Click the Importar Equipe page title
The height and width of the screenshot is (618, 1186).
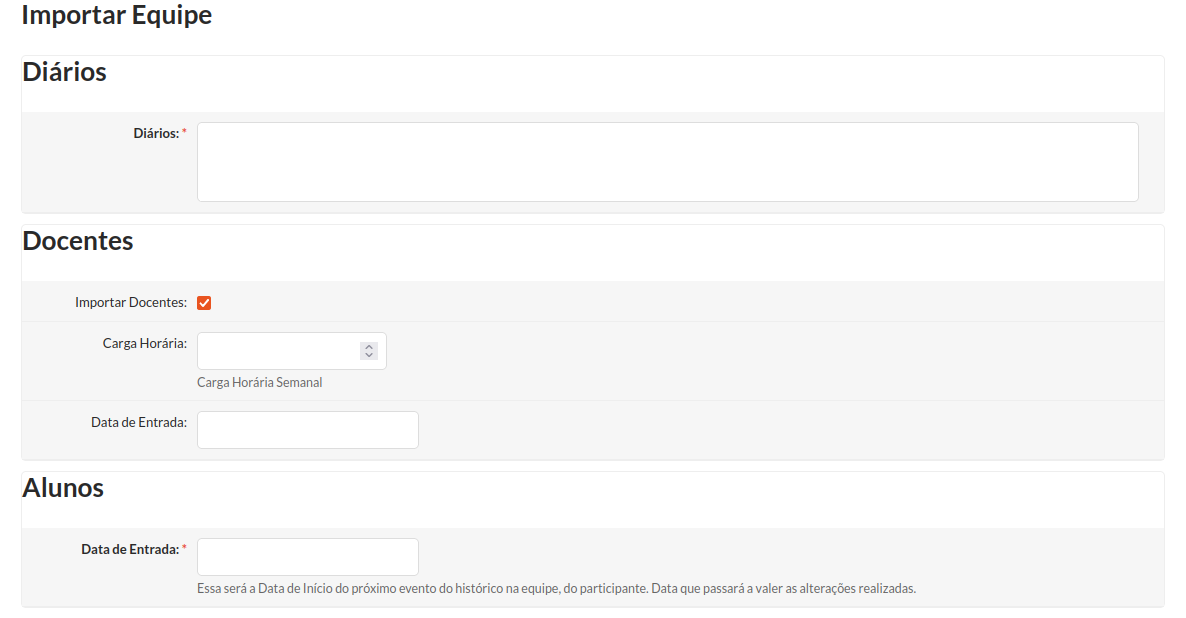click(116, 15)
